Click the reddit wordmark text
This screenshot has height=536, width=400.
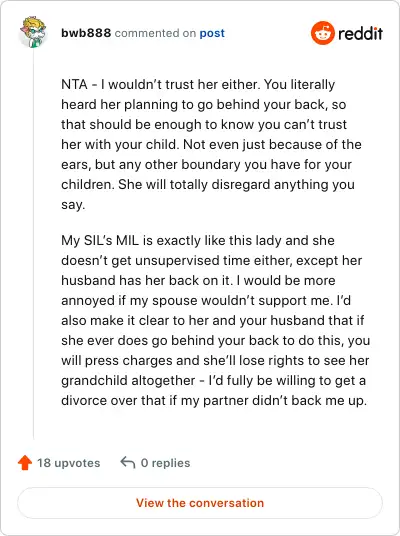click(x=360, y=34)
